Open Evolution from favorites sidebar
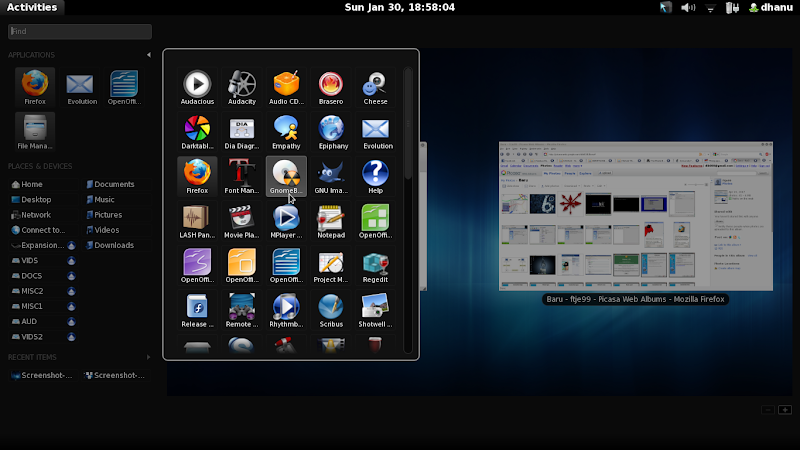800x450 pixels. point(80,87)
